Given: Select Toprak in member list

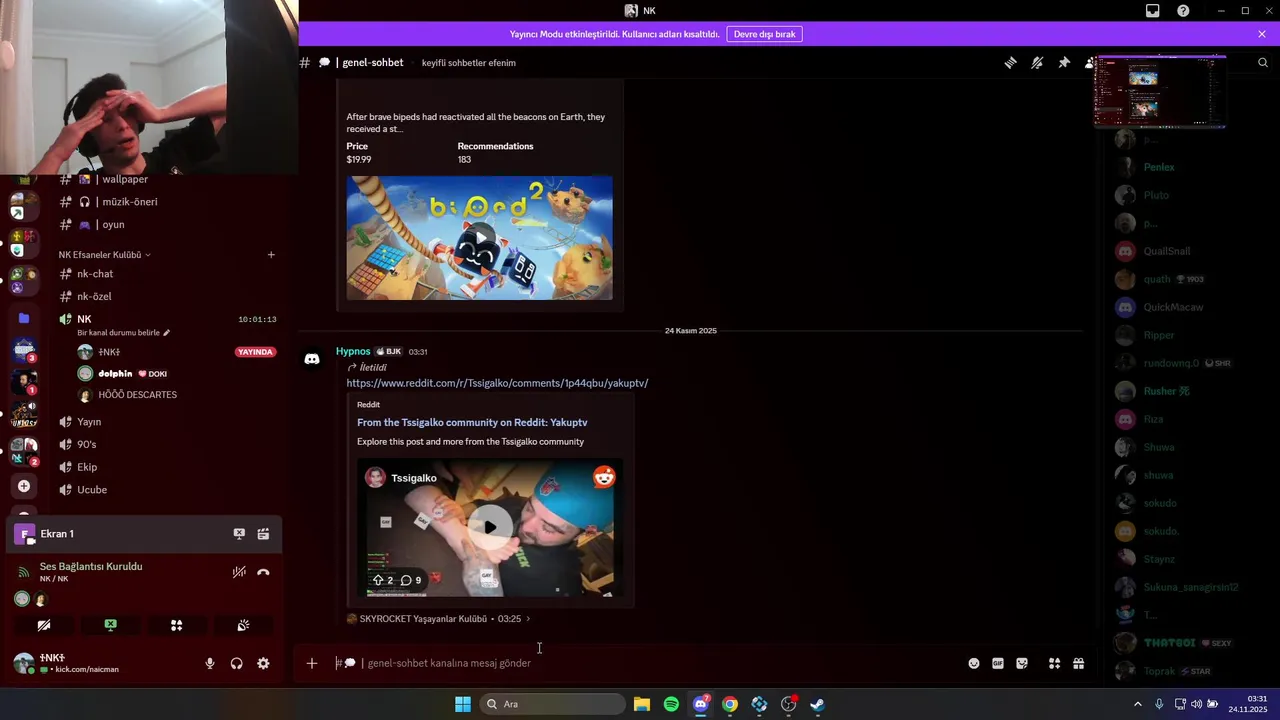Looking at the screenshot, I should click(x=1160, y=671).
